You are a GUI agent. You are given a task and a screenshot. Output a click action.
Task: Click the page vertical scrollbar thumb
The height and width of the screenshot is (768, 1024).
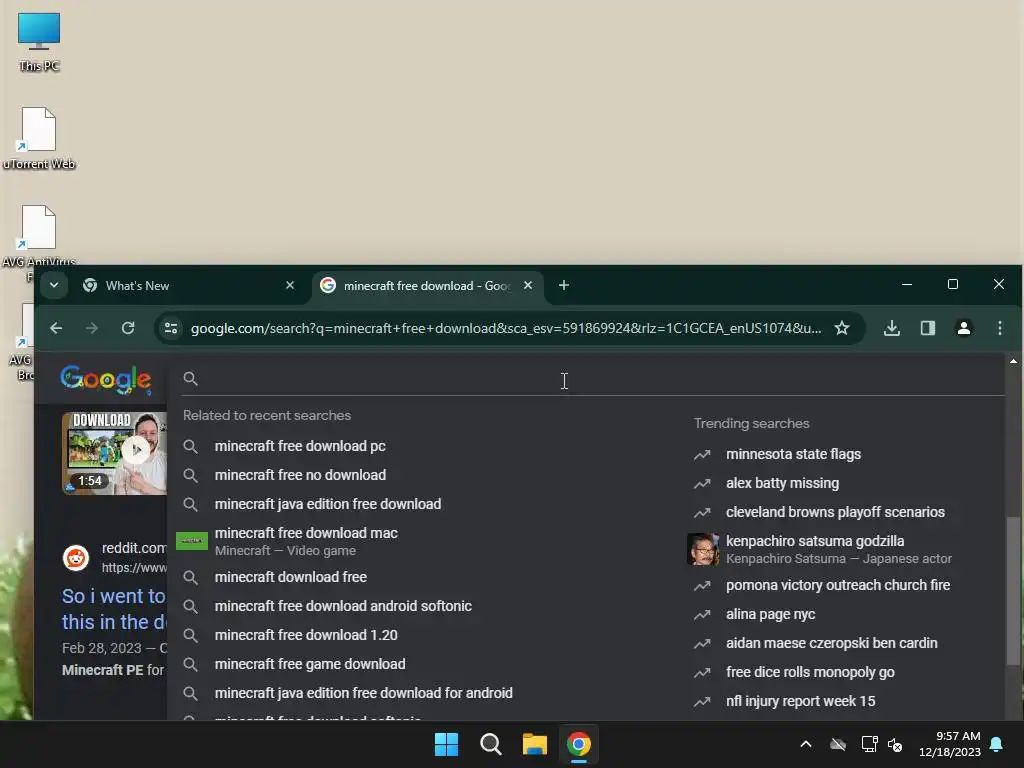[x=1013, y=591]
